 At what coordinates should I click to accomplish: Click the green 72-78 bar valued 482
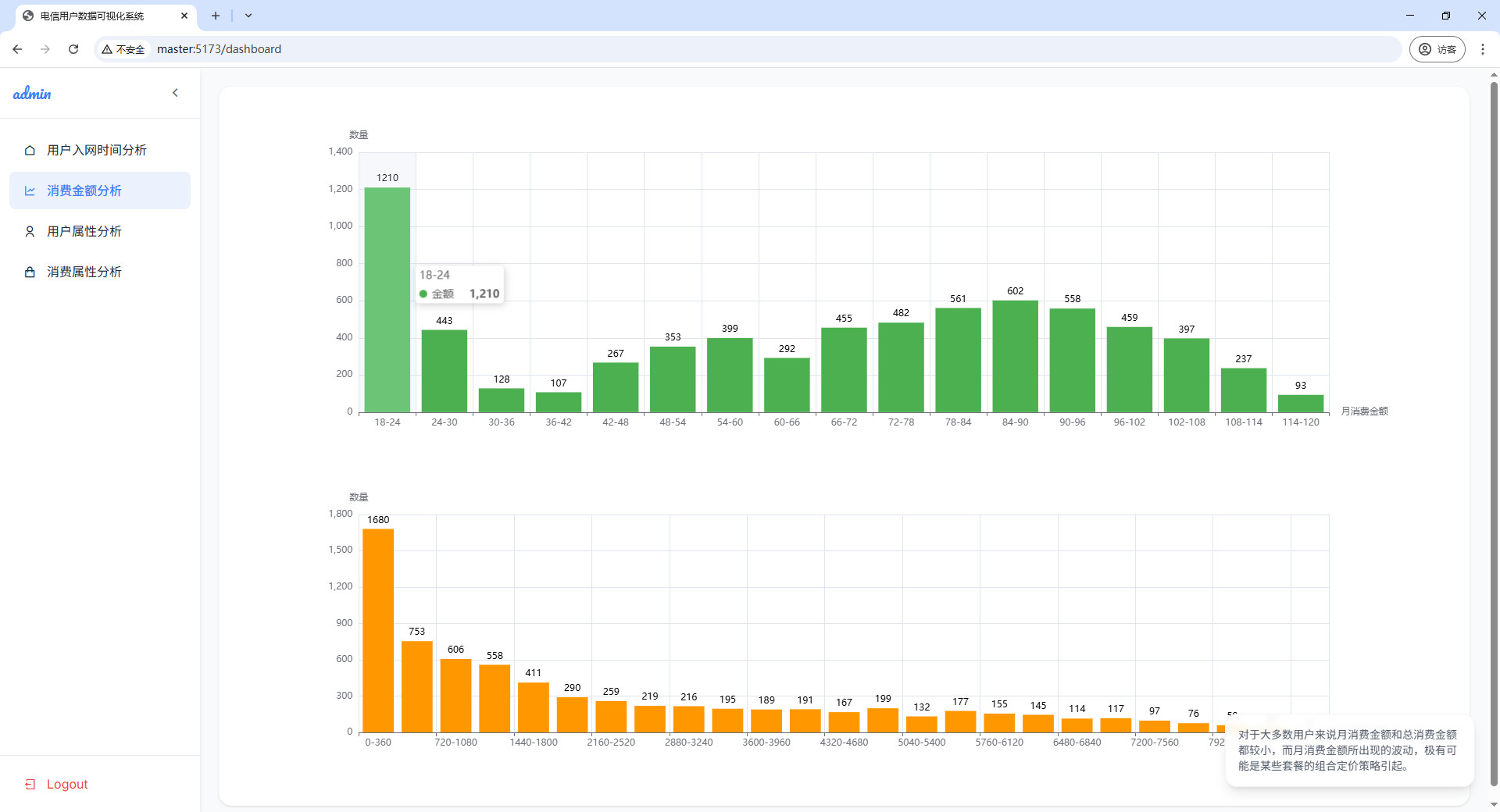[901, 368]
